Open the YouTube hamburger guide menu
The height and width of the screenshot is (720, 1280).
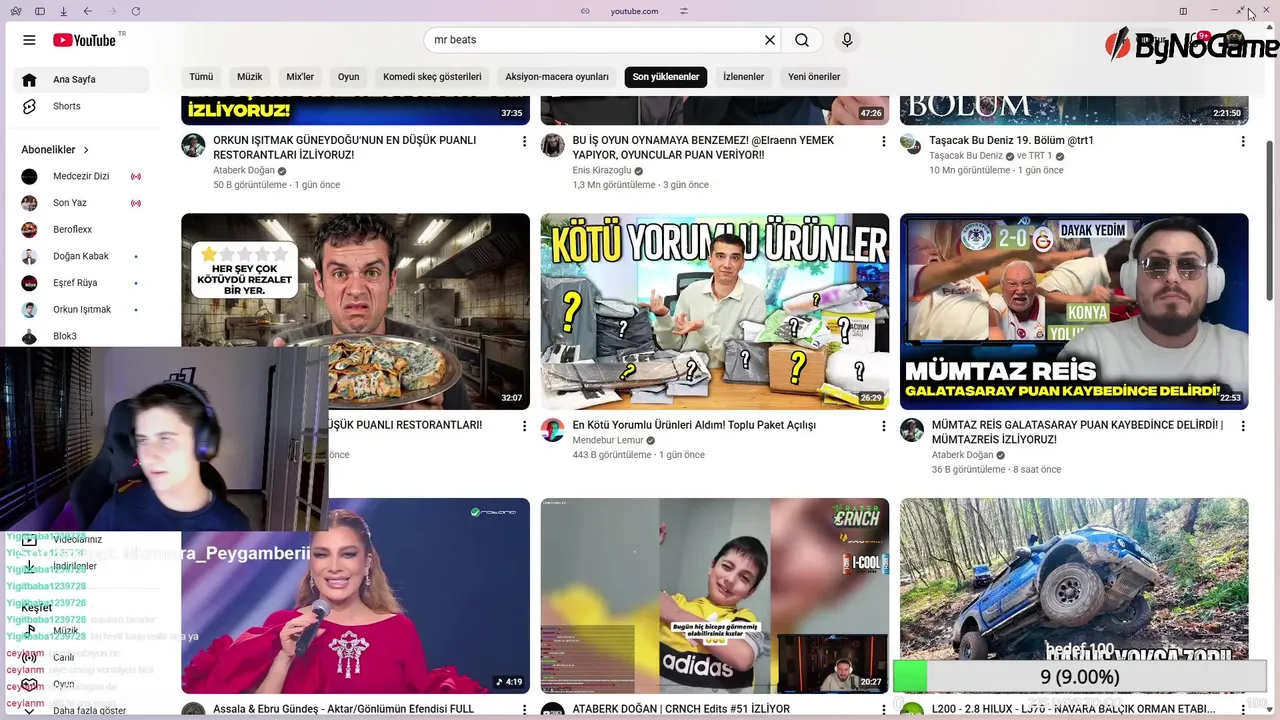(x=29, y=40)
